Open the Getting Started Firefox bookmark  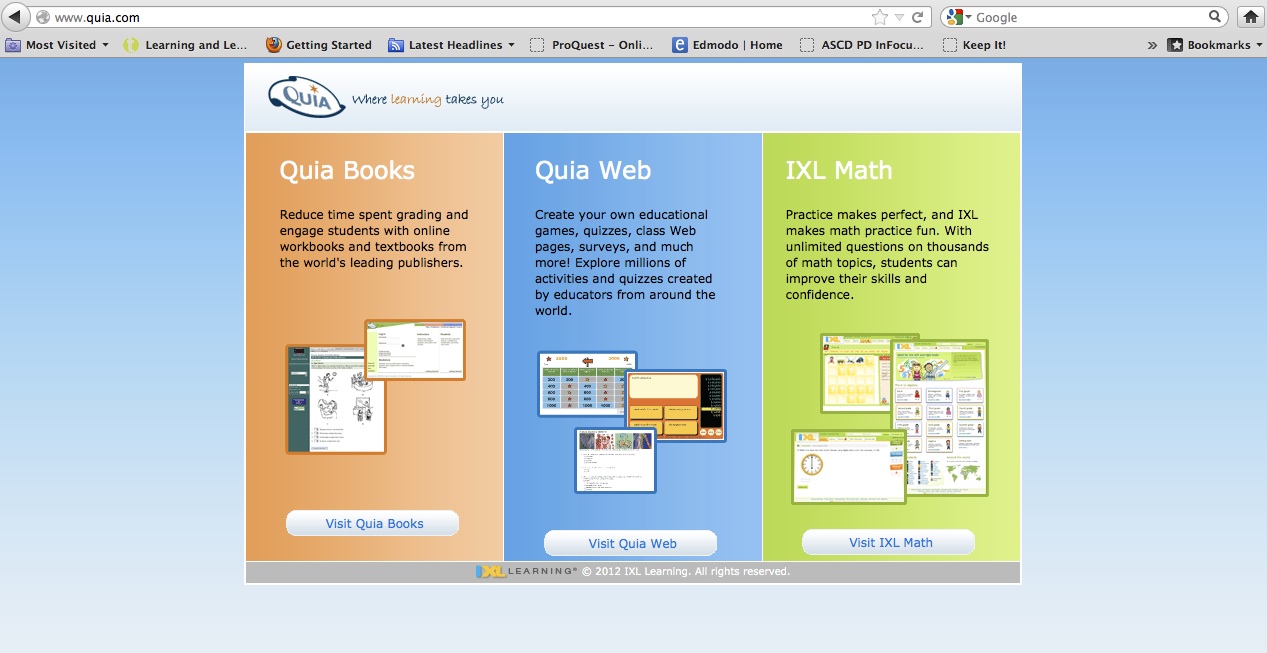pyautogui.click(x=318, y=45)
